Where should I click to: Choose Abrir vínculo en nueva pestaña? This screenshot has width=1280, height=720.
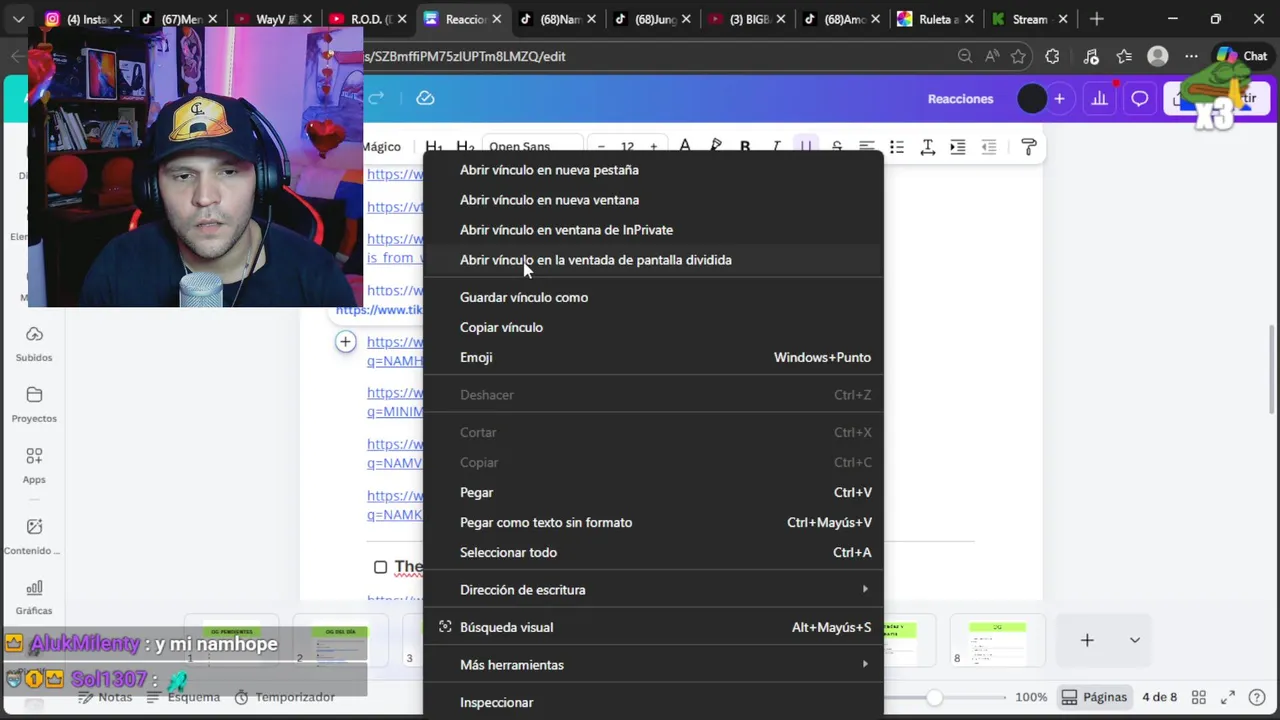pyautogui.click(x=654, y=170)
